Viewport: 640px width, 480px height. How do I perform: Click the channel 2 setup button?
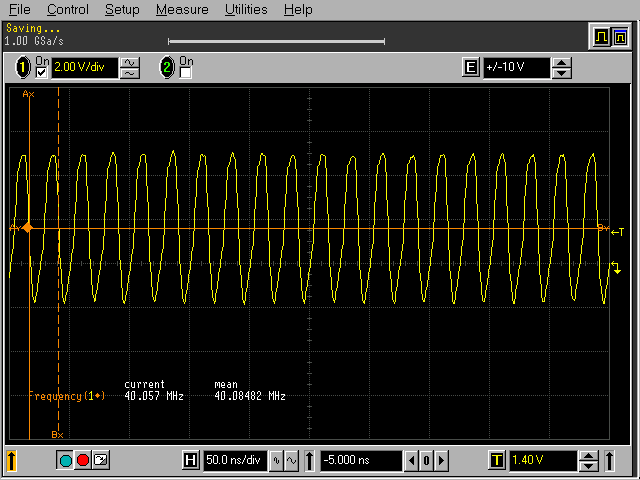[167, 67]
